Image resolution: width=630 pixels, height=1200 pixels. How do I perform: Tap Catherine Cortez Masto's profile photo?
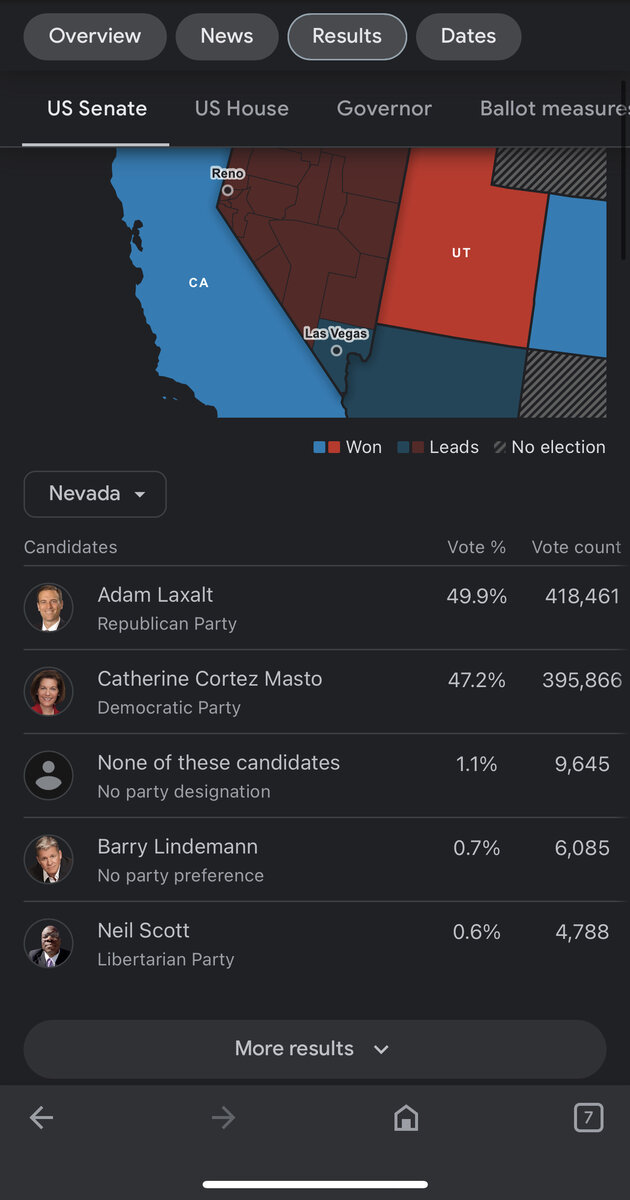click(x=48, y=692)
